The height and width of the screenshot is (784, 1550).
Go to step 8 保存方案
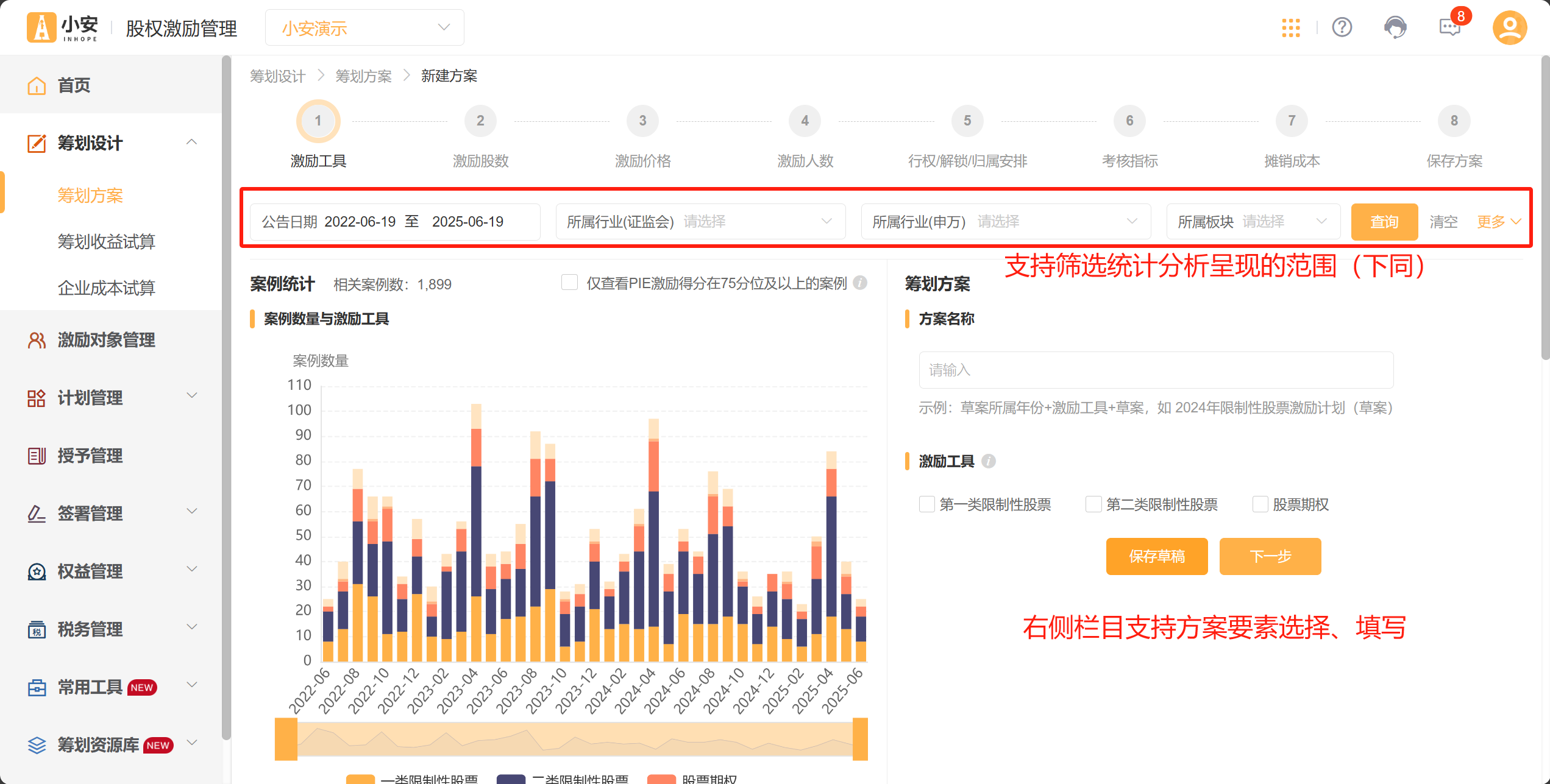1454,121
